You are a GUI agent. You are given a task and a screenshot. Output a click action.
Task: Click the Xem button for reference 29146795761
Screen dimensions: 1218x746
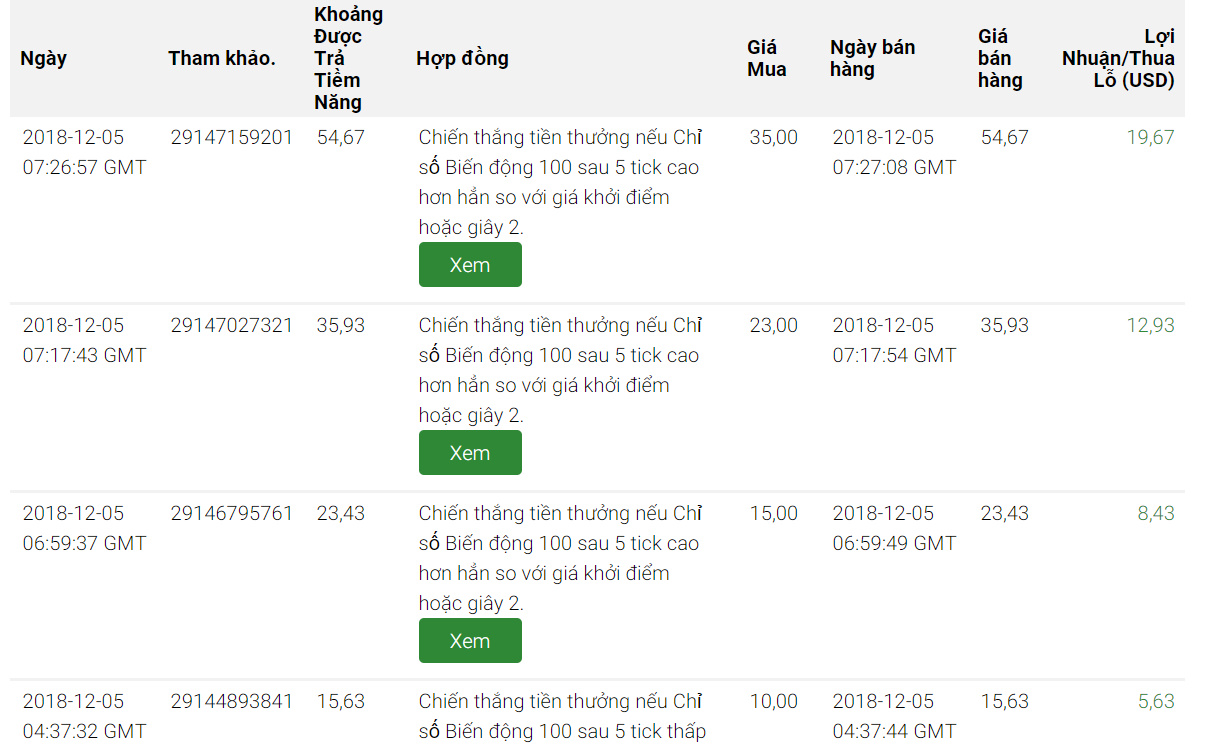470,641
